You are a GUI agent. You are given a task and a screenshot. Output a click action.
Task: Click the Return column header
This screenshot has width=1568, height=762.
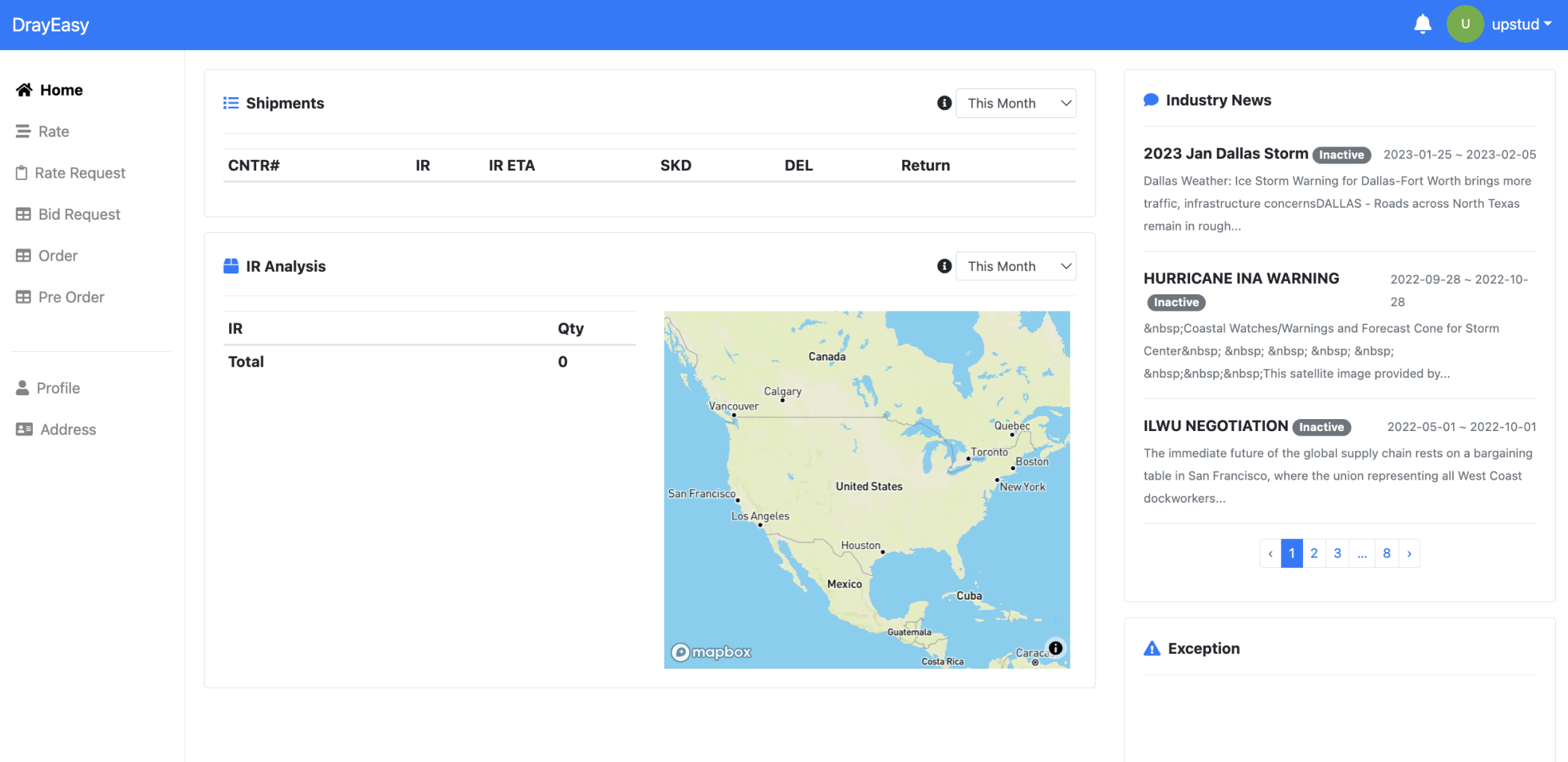pyautogui.click(x=926, y=165)
